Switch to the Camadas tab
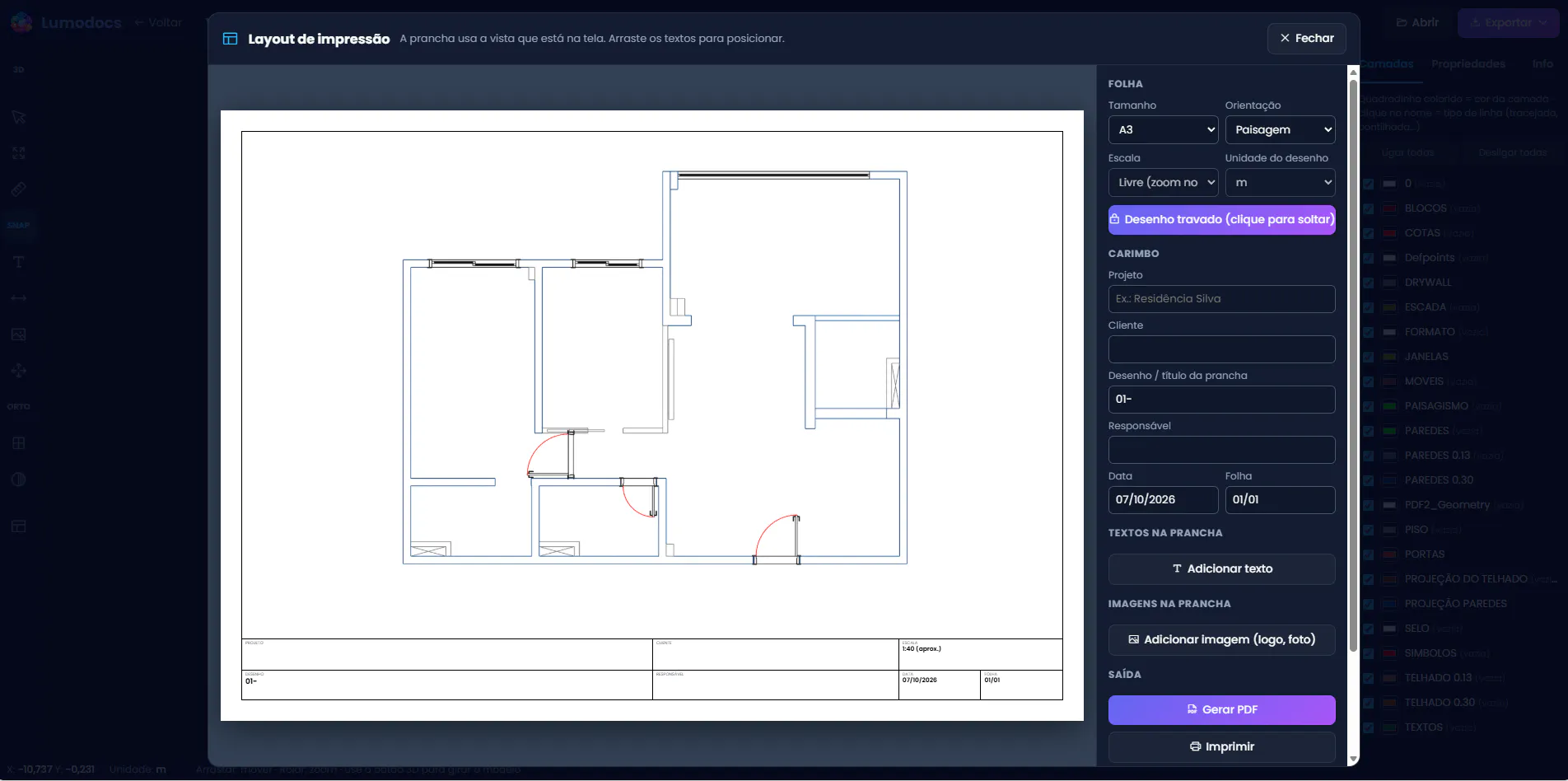Screen dimensions: 1568x781 pos(1387,64)
